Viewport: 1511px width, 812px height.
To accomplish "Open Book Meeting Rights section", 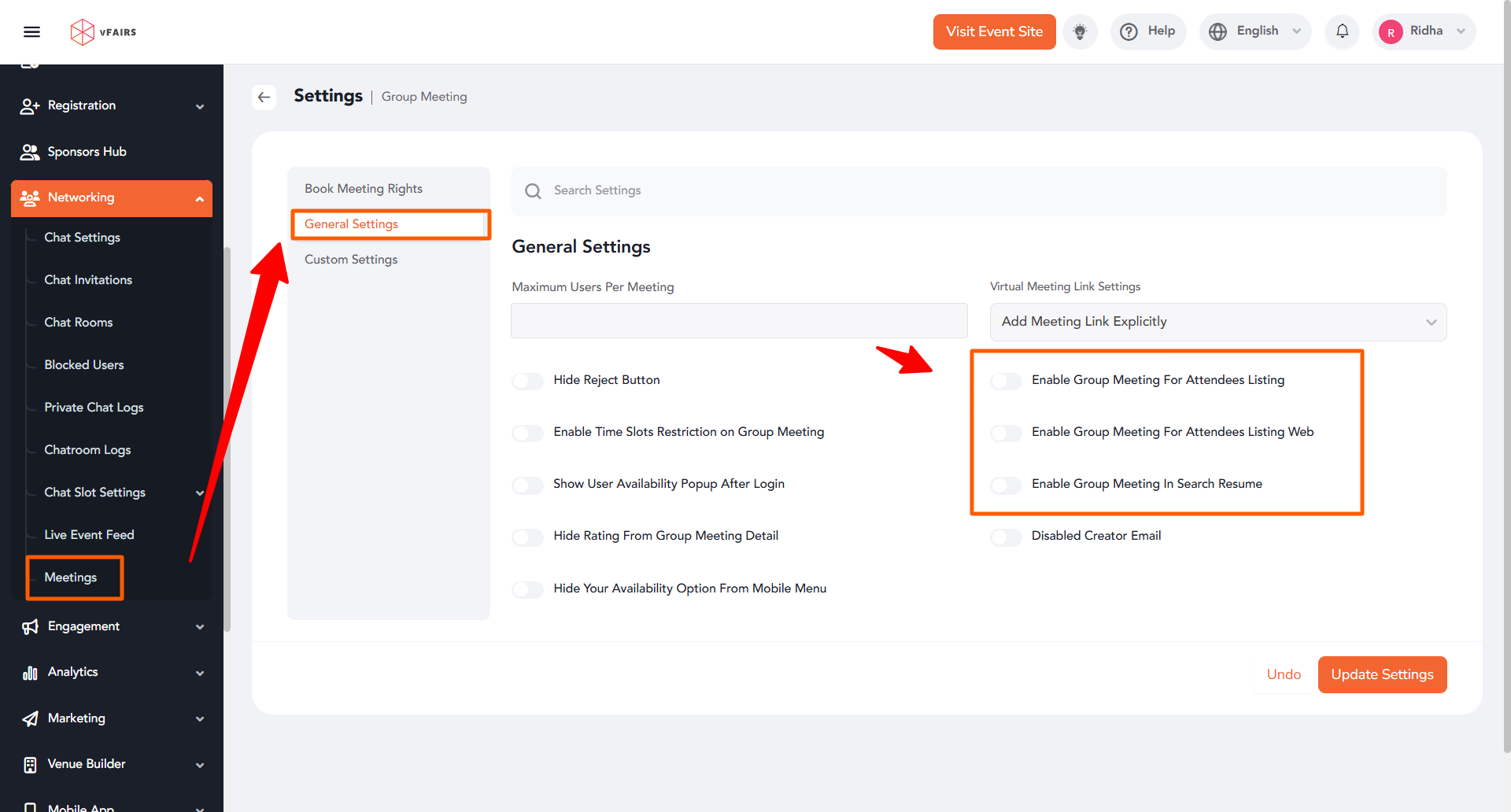I will coord(364,189).
